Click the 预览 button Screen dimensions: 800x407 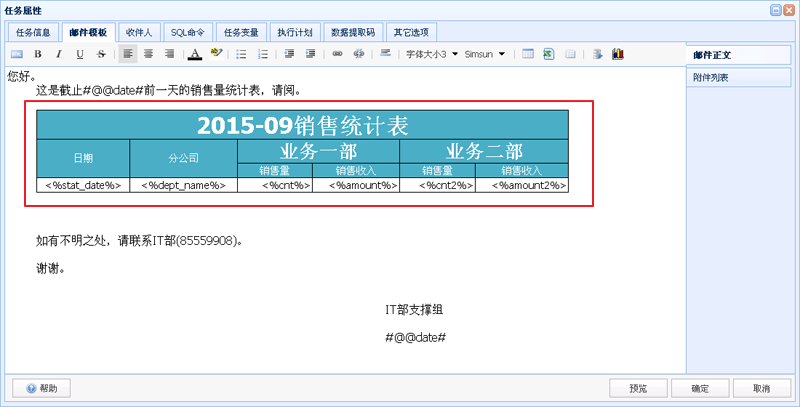[638, 388]
